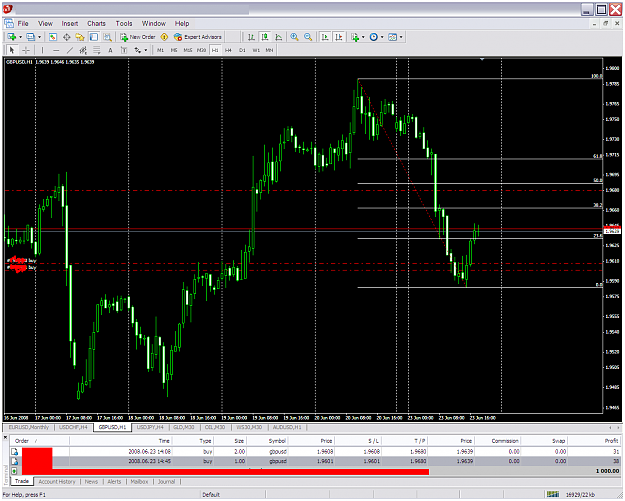The image size is (625, 501).
Task: Switch chart to bar chart
Action: pyautogui.click(x=251, y=37)
